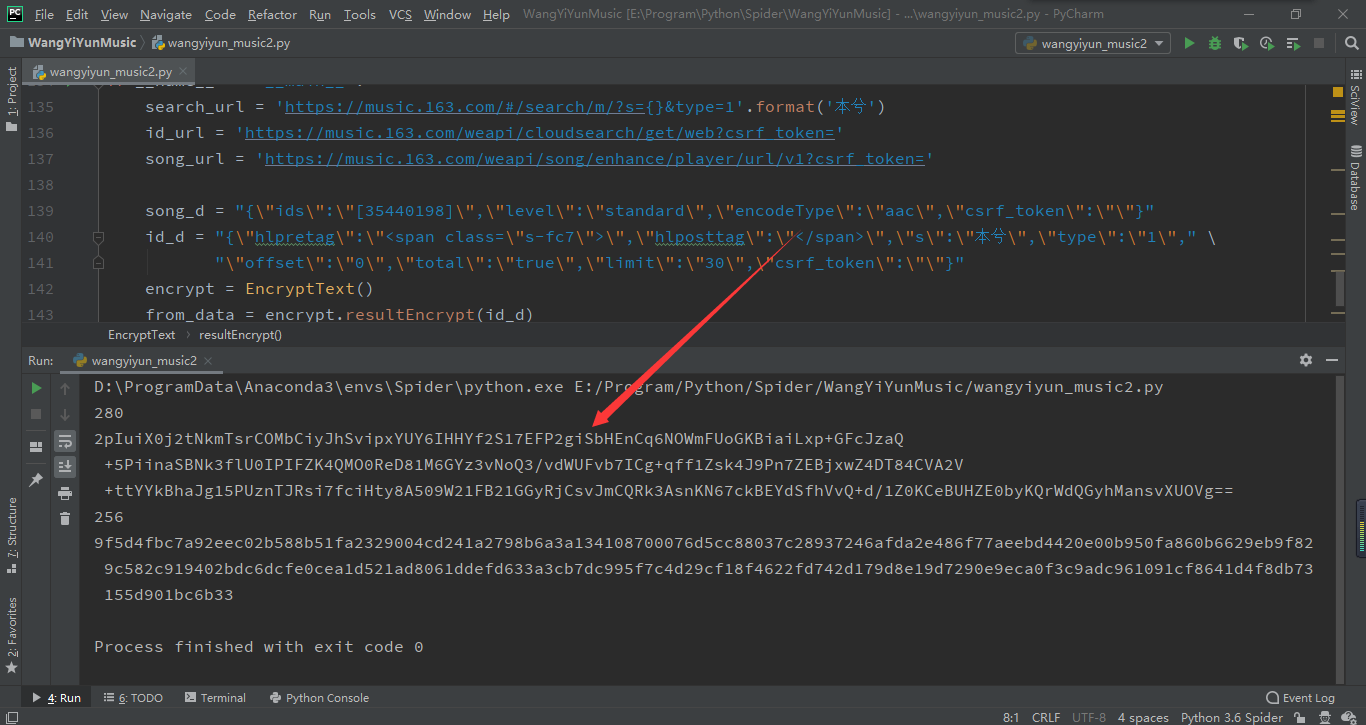Image resolution: width=1366 pixels, height=725 pixels.
Task: Open the music.163.com cloudsearch URL link
Action: point(539,133)
